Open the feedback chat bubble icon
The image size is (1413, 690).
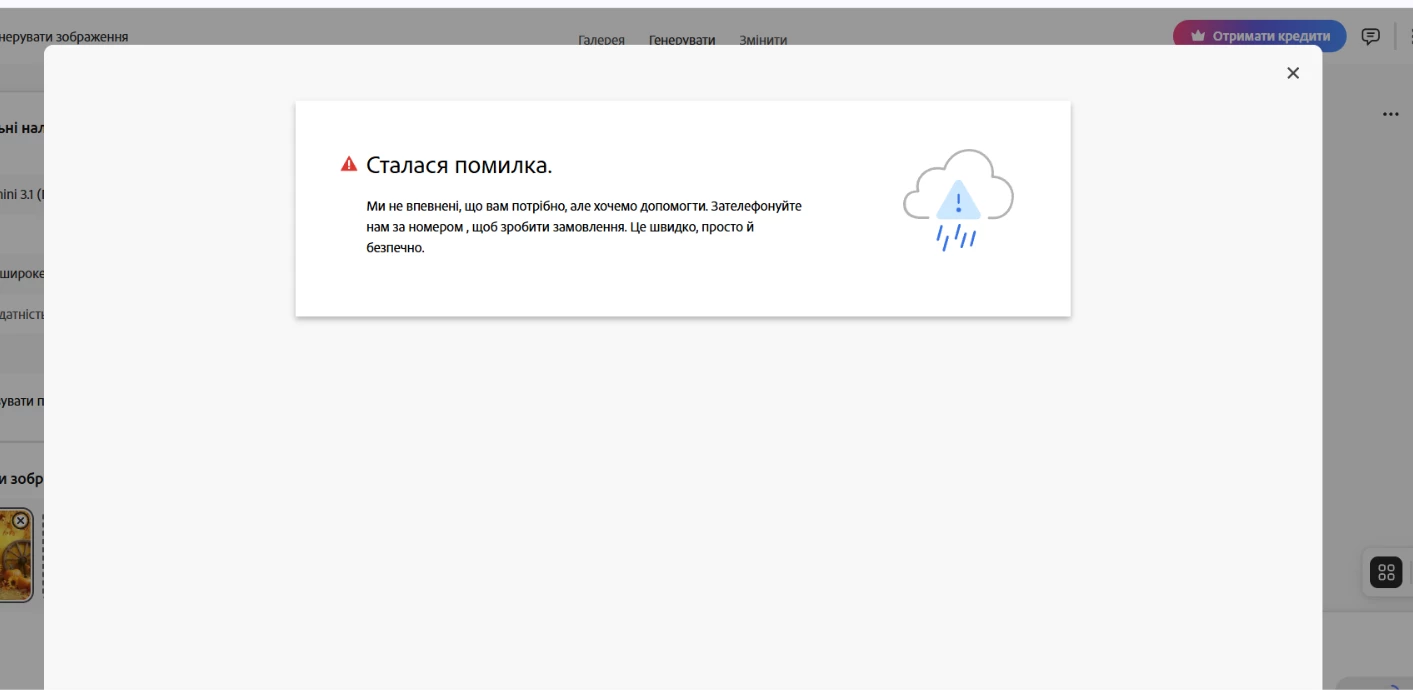point(1371,36)
